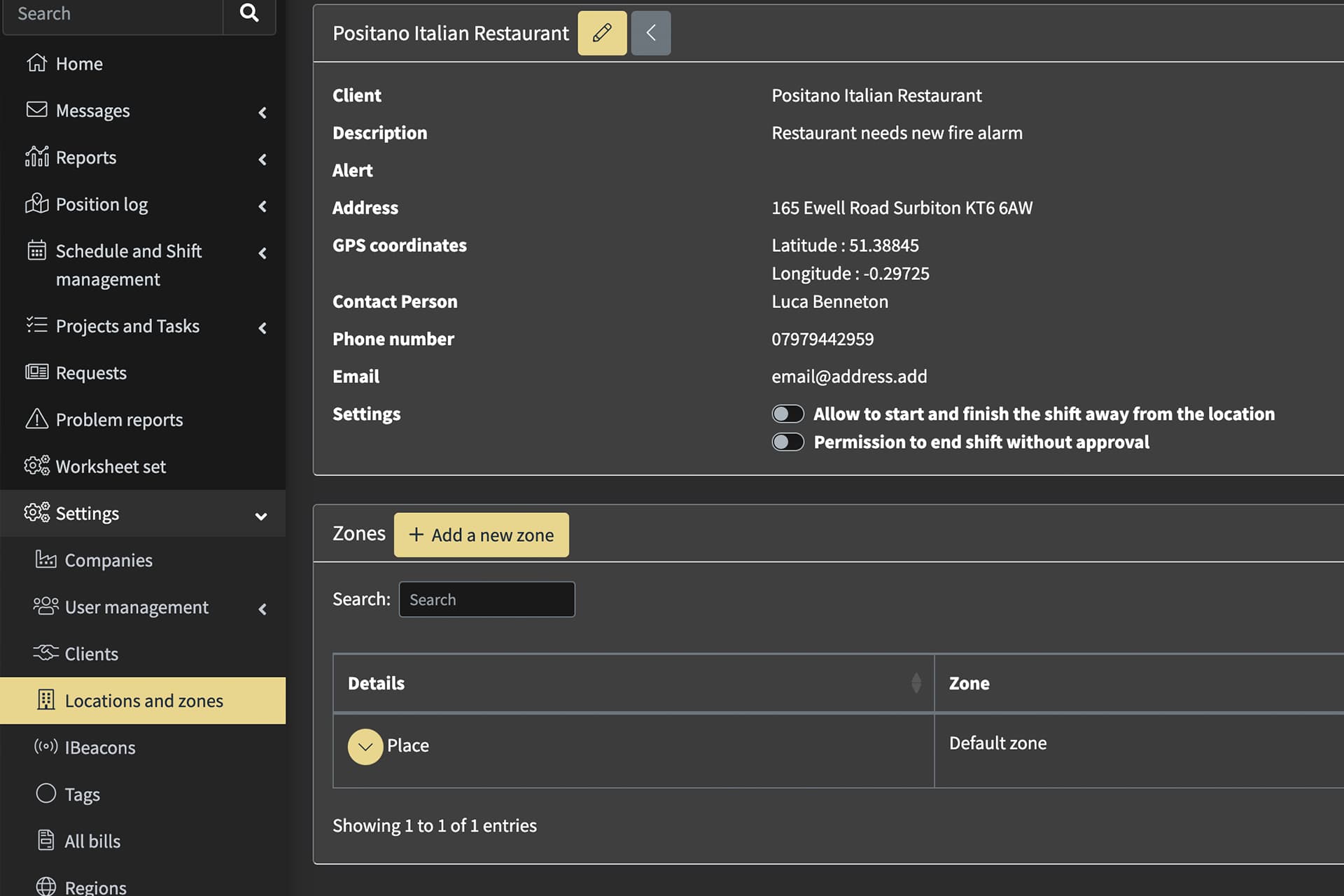1344x896 pixels.
Task: Open the Worksheet set page
Action: 111,467
